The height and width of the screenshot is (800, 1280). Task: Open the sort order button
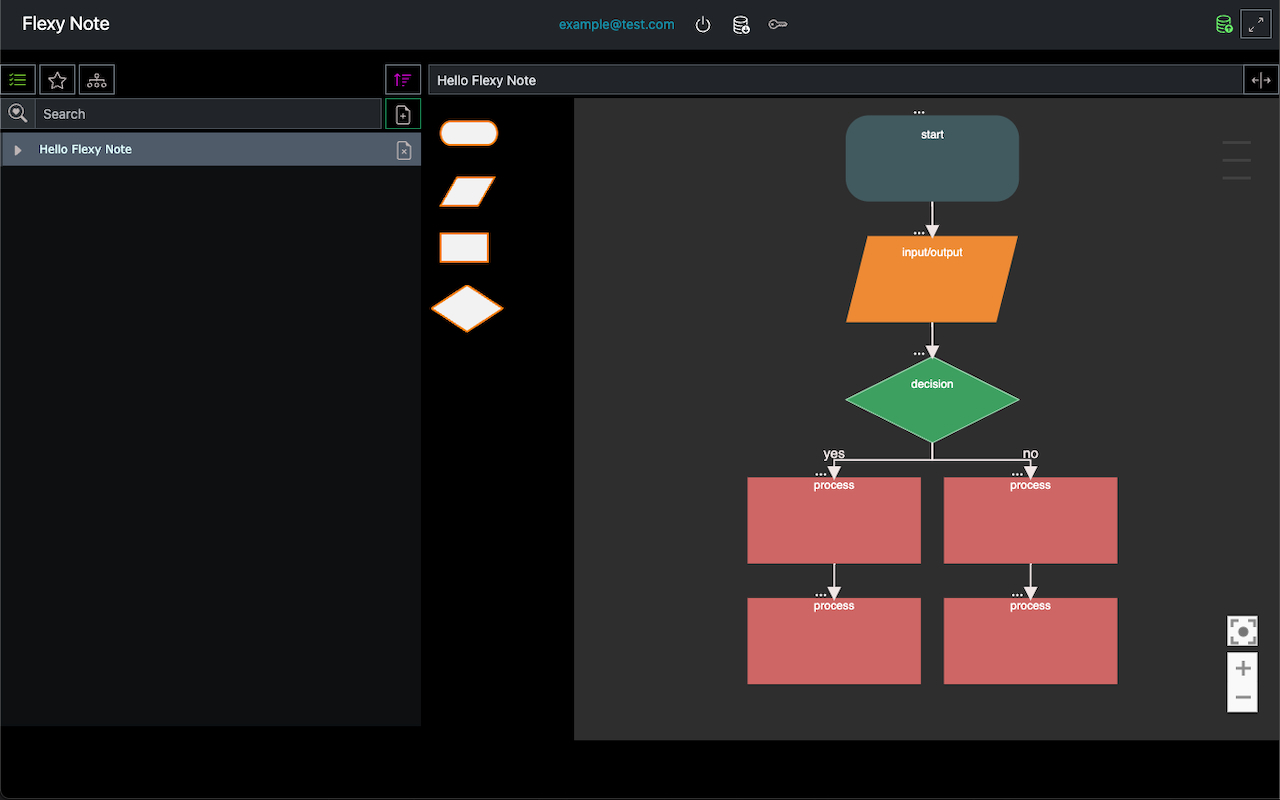point(403,80)
